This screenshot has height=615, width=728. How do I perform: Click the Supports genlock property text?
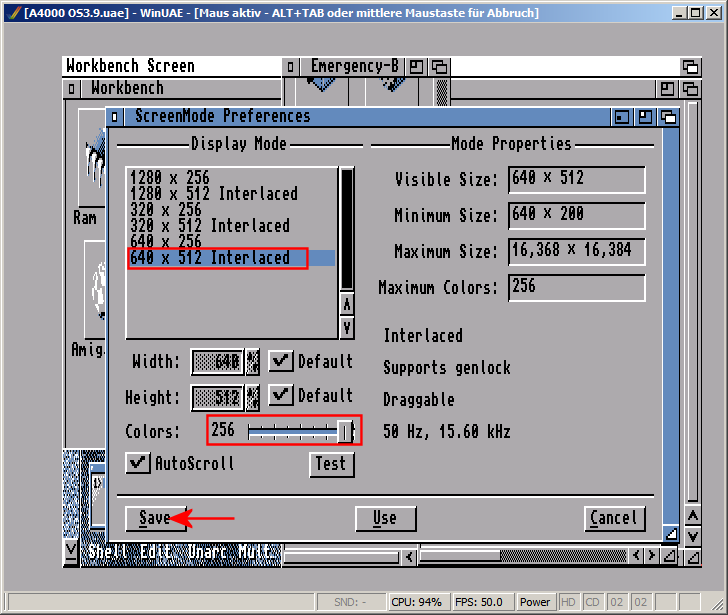[447, 368]
